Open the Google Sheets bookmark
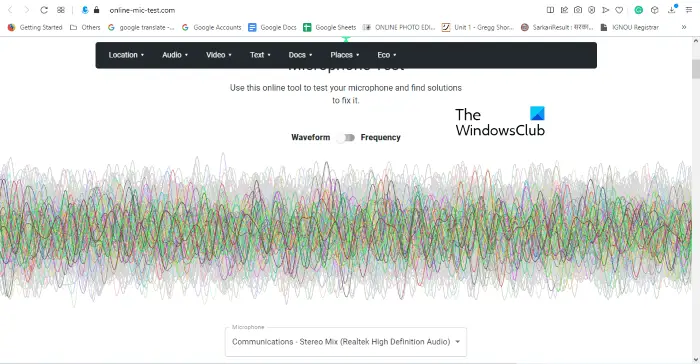Image resolution: width=700 pixels, height=364 pixels. [x=329, y=27]
